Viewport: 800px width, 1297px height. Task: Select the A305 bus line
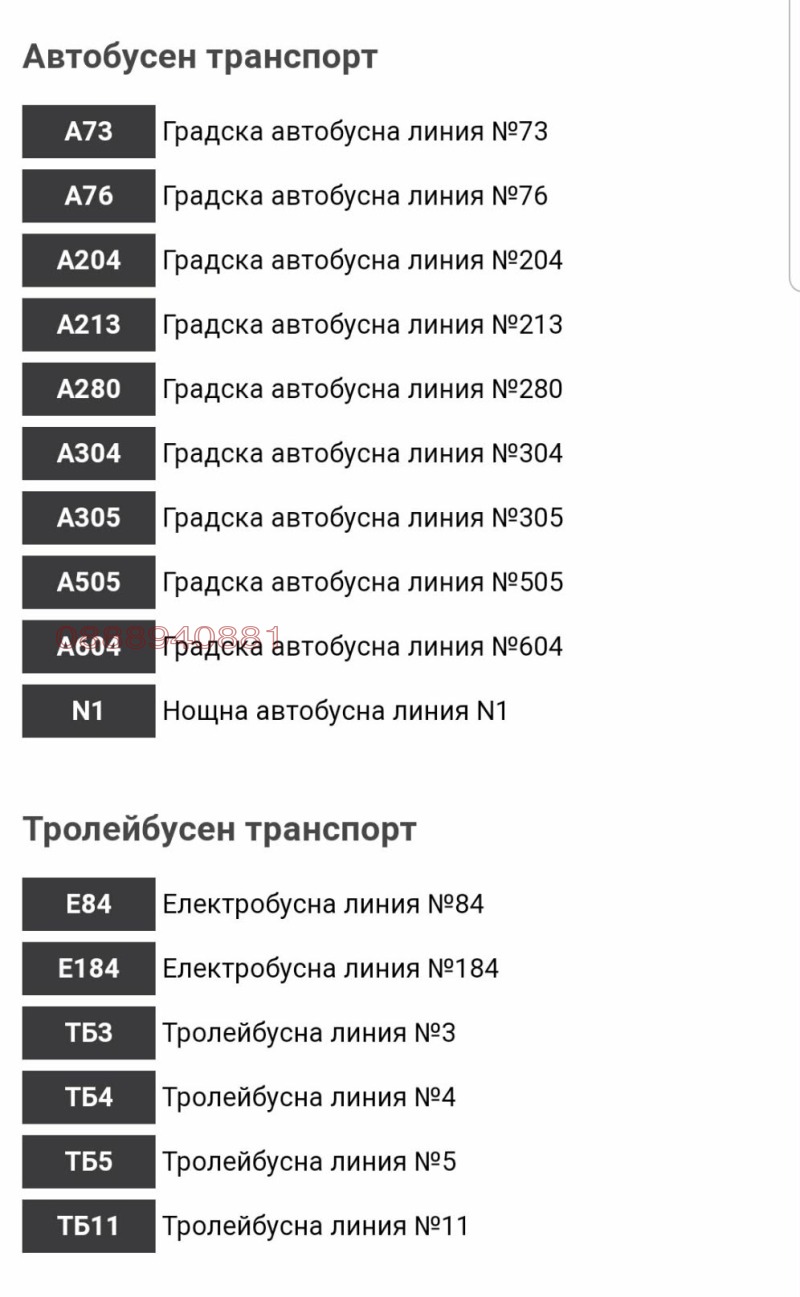[88, 518]
